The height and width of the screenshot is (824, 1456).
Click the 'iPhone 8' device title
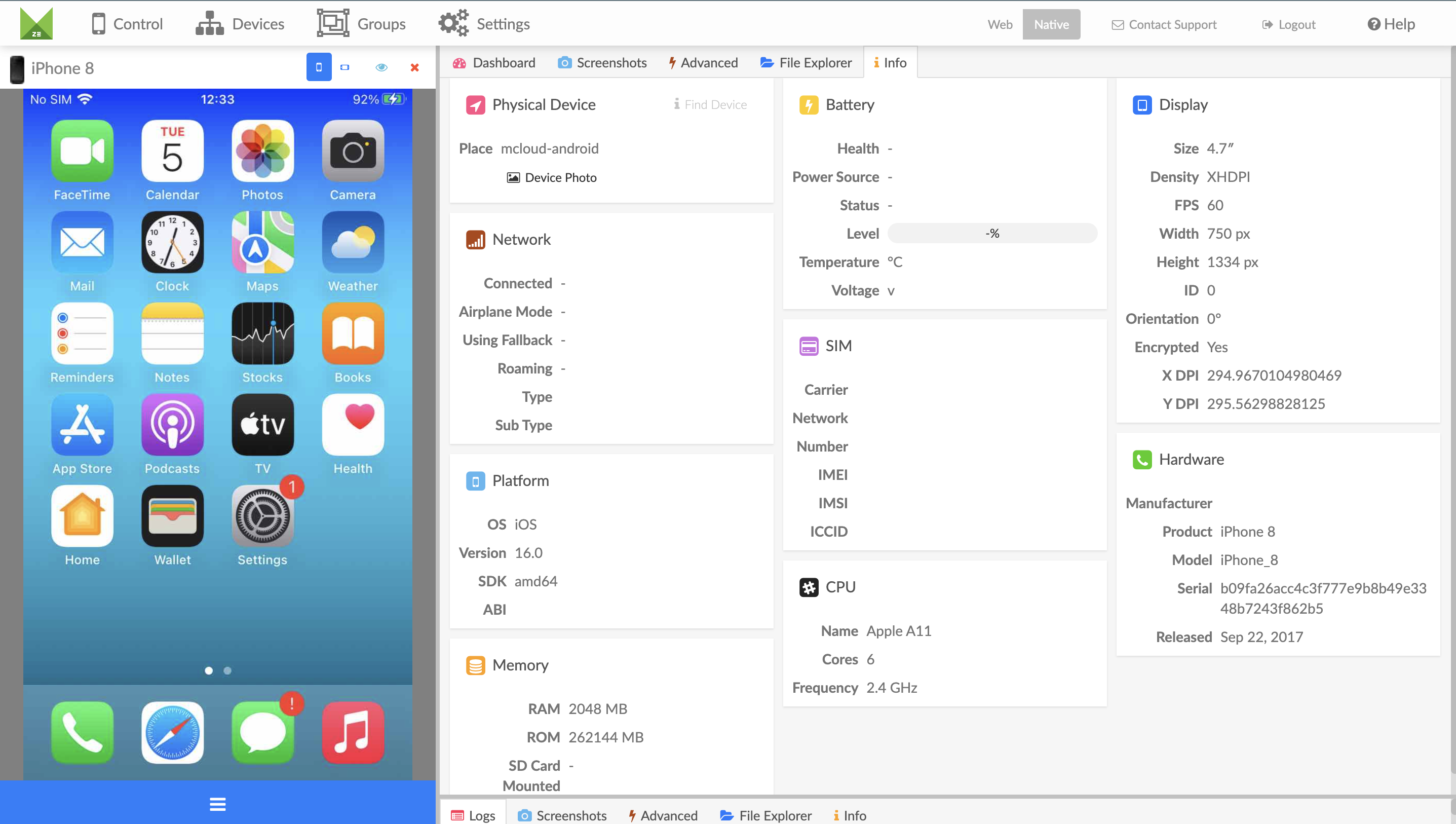coord(62,68)
